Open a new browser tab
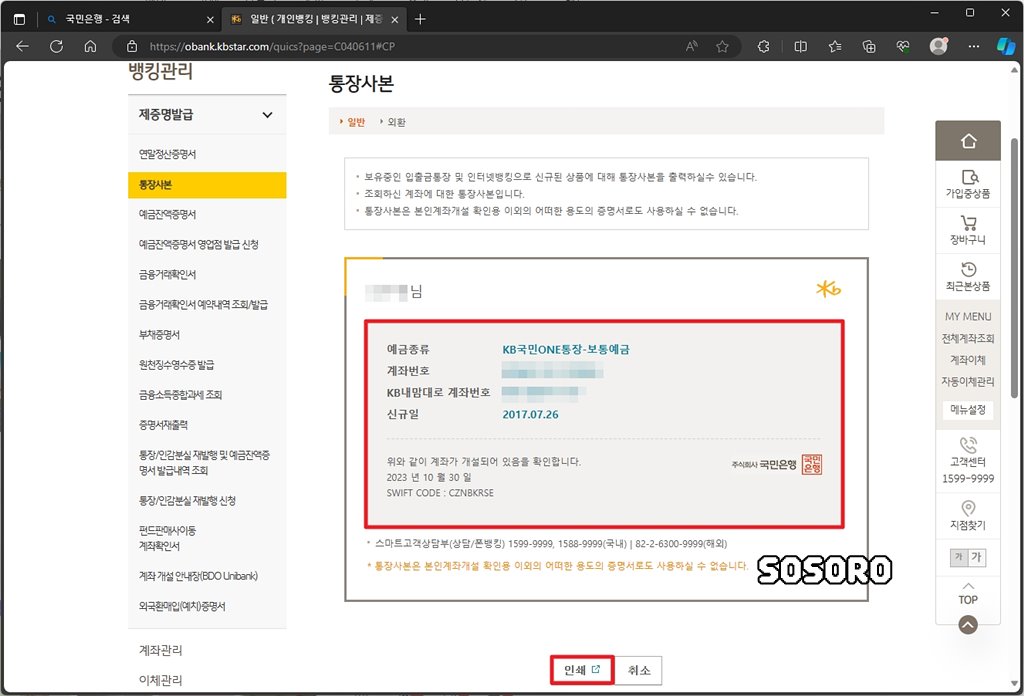Image resolution: width=1024 pixels, height=696 pixels. (420, 20)
